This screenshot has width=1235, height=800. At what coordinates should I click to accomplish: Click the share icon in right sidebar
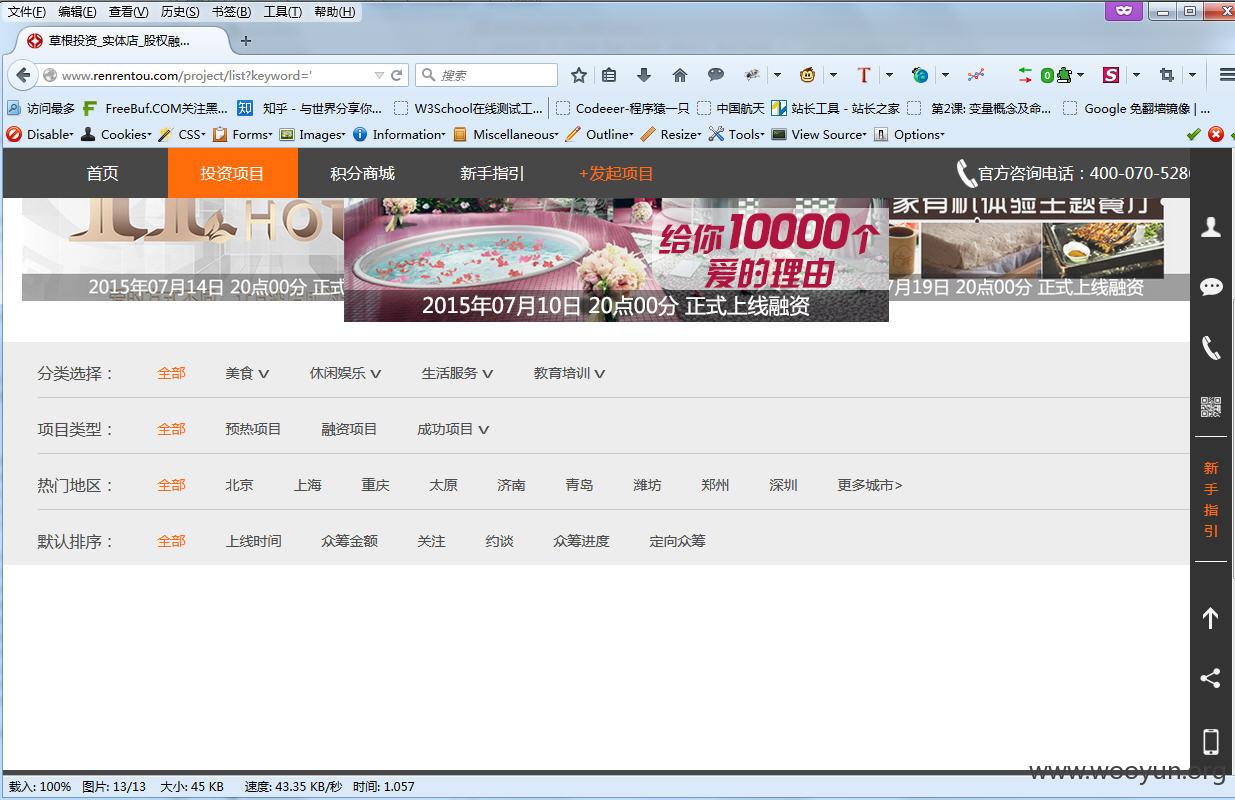point(1211,679)
